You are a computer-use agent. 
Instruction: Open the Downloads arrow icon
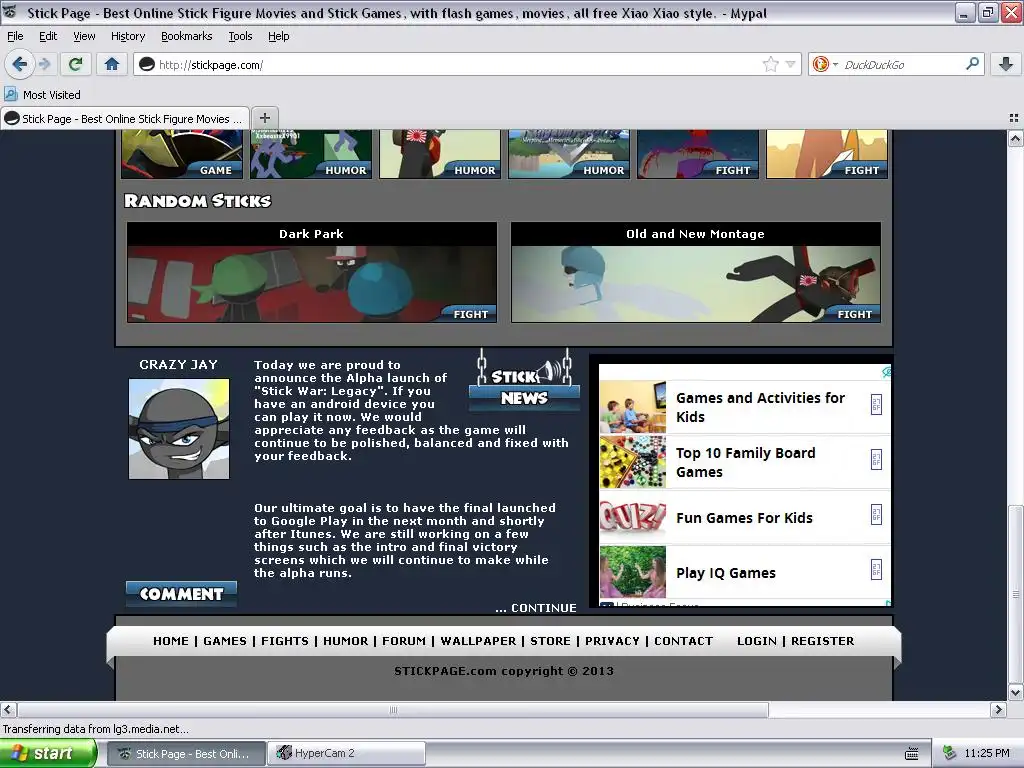click(x=1006, y=64)
